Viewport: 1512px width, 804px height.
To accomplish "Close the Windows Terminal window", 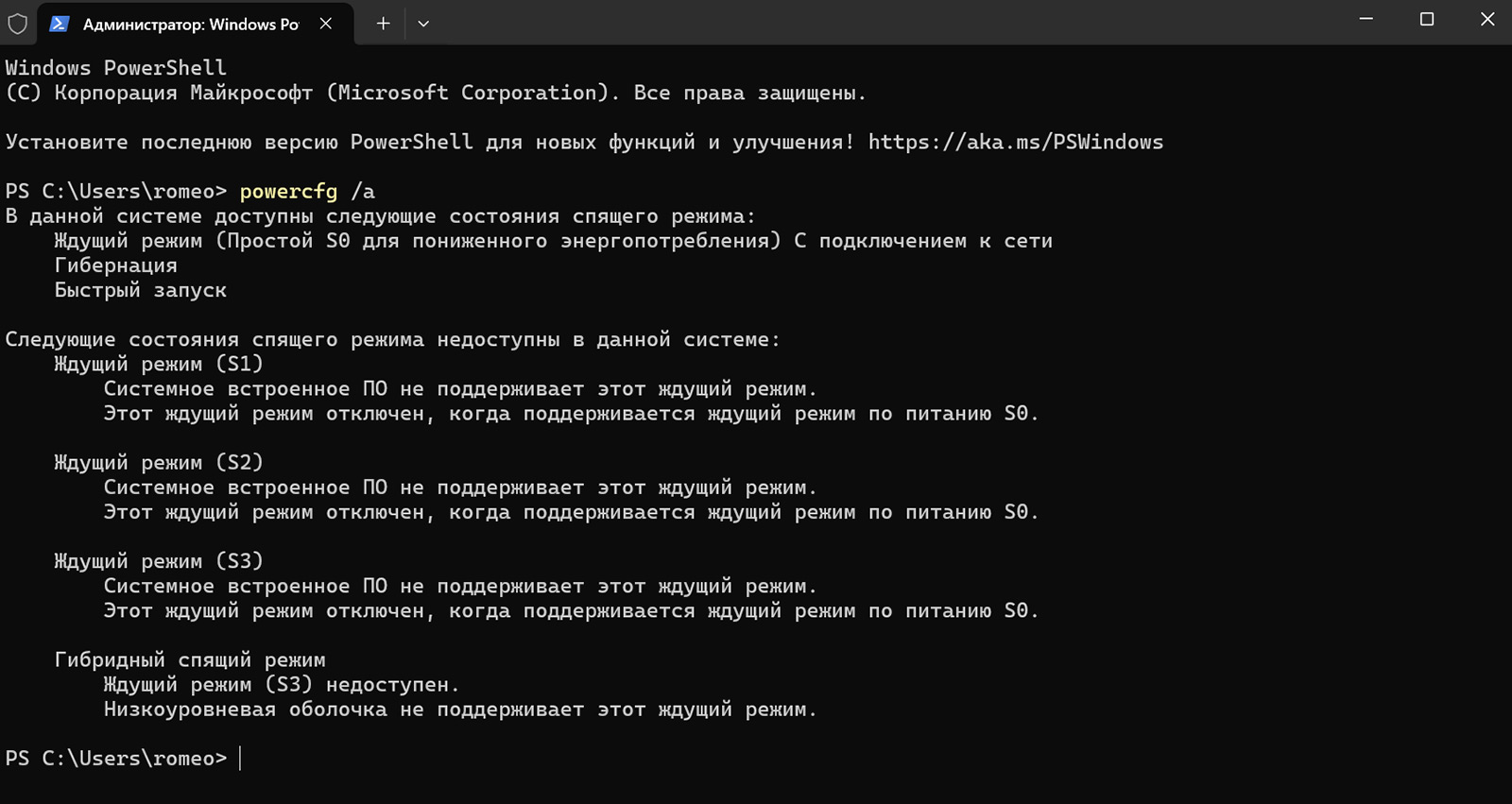I will point(1486,20).
